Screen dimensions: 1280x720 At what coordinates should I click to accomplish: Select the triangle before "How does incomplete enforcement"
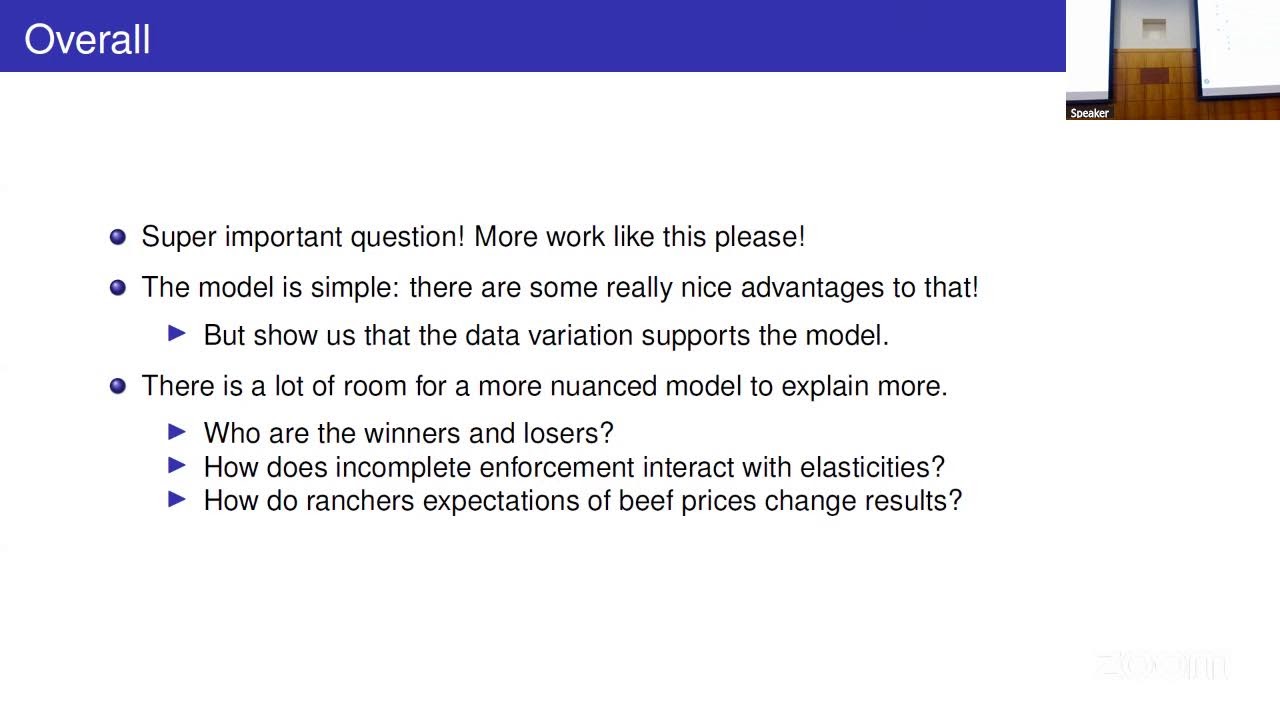coord(178,465)
